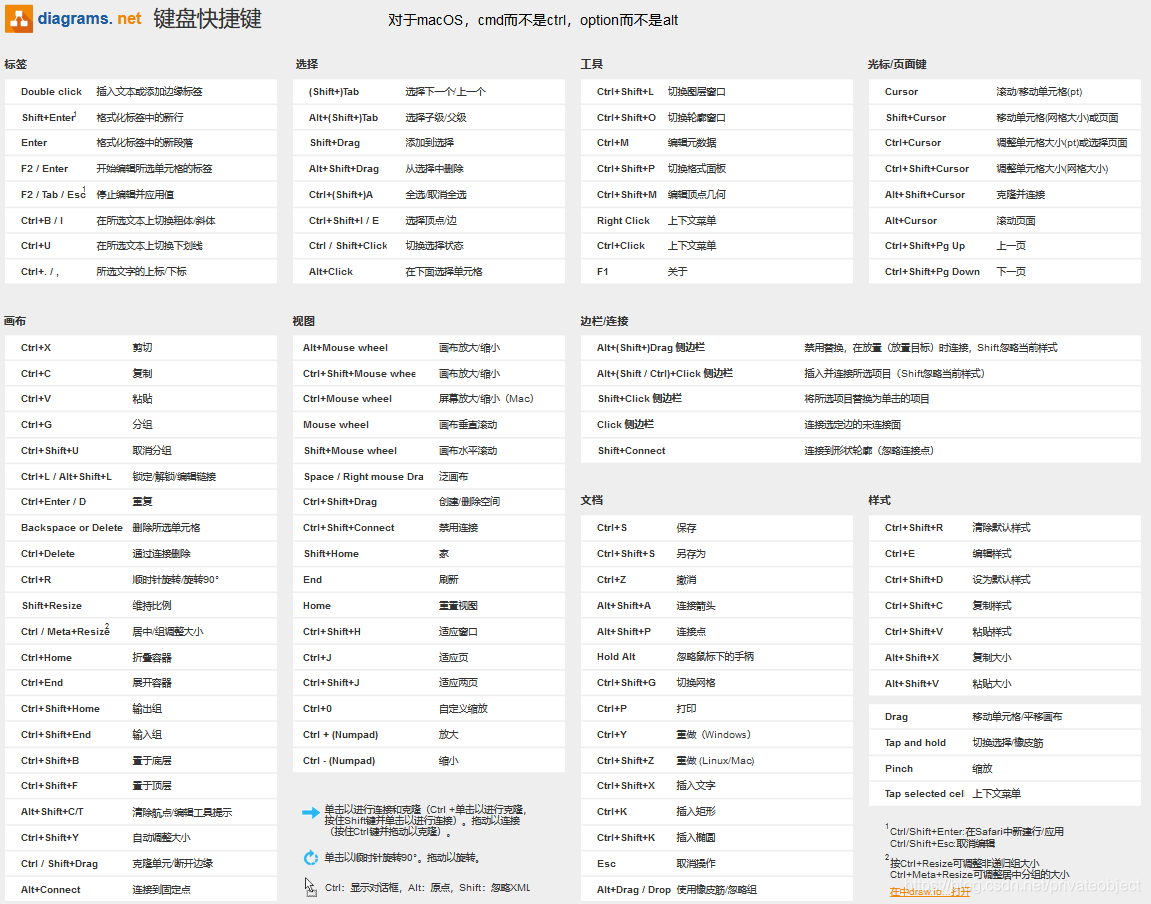Click the mouse cursor drop icon
Image resolution: width=1151 pixels, height=904 pixels.
click(x=311, y=887)
